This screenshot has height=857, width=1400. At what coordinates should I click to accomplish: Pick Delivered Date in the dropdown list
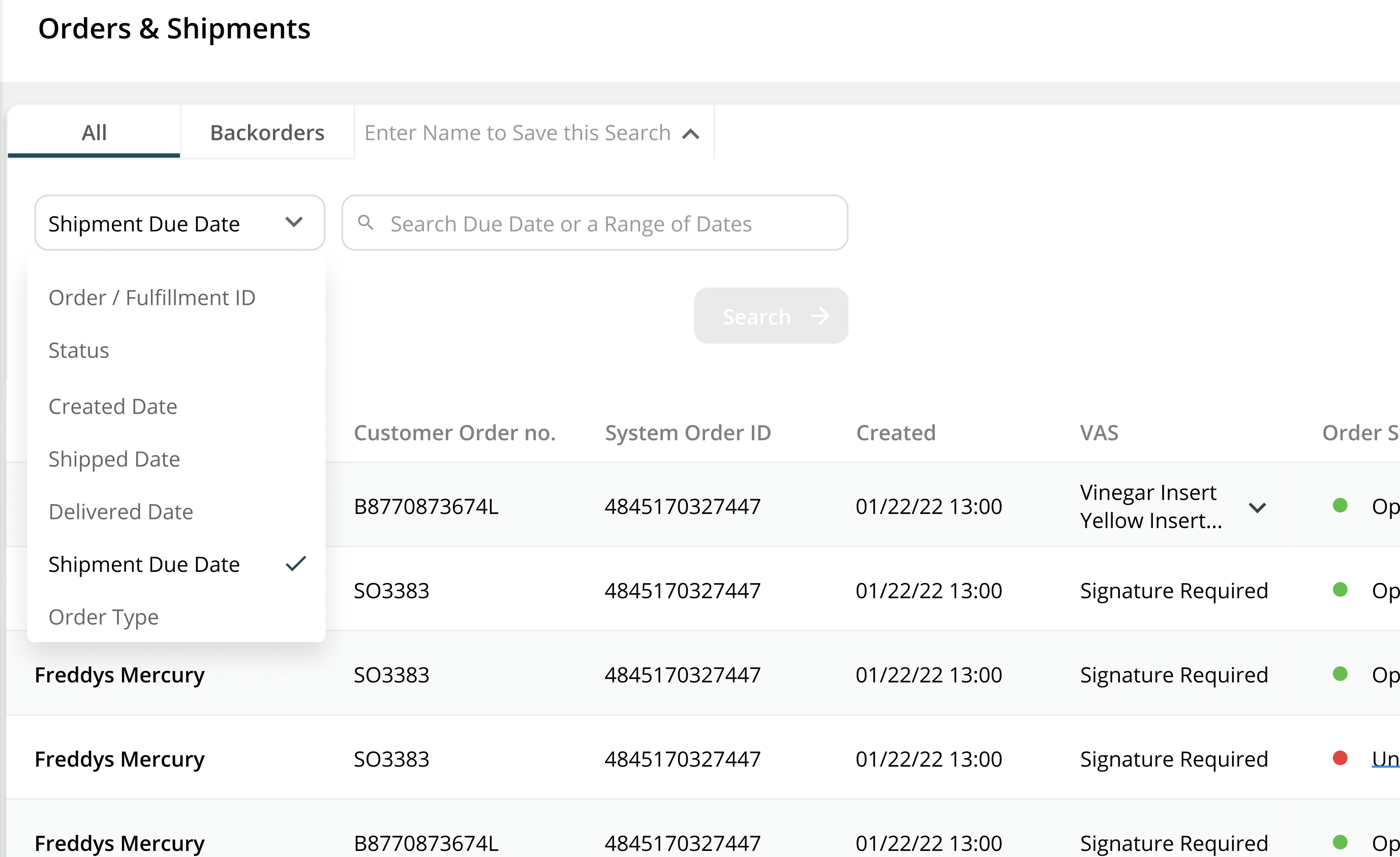tap(176, 511)
